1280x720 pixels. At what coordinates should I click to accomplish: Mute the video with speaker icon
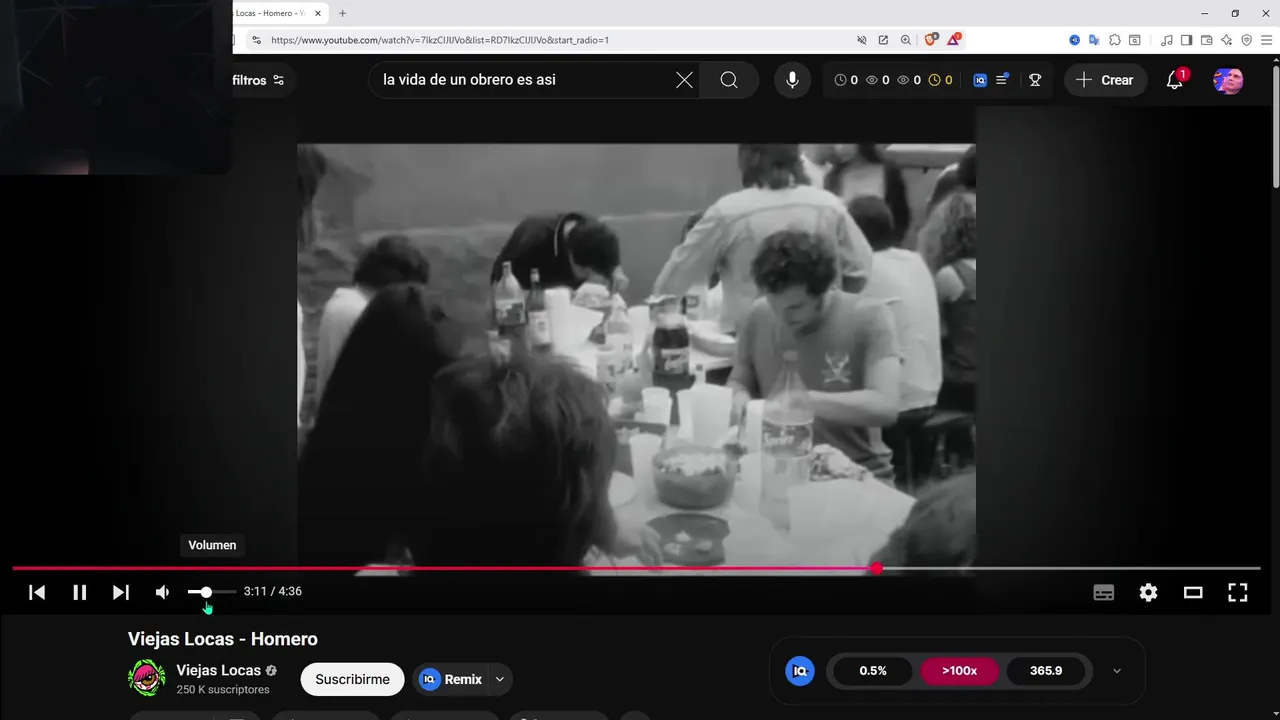point(162,592)
